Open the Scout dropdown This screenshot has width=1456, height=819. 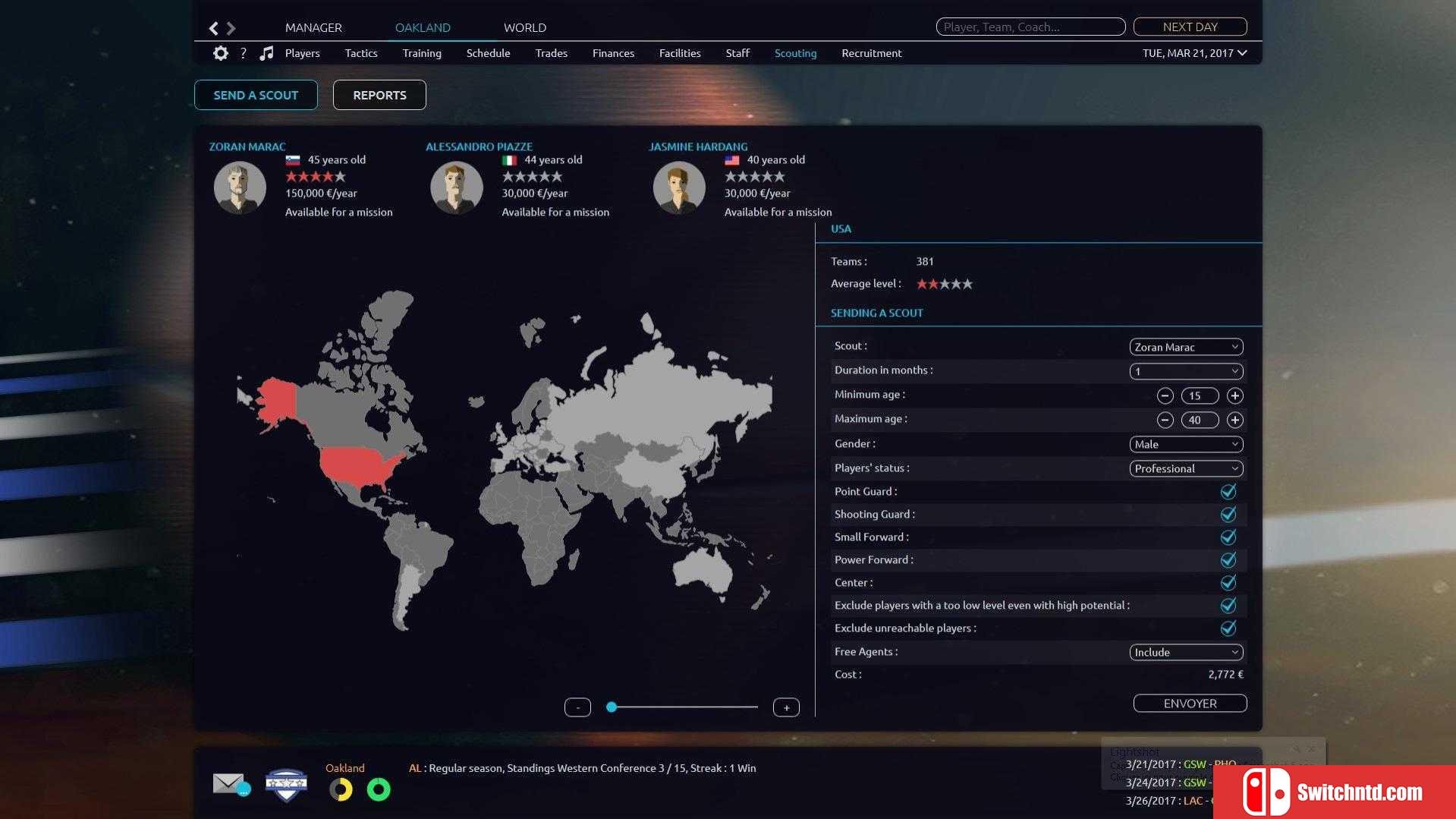pyautogui.click(x=1186, y=347)
